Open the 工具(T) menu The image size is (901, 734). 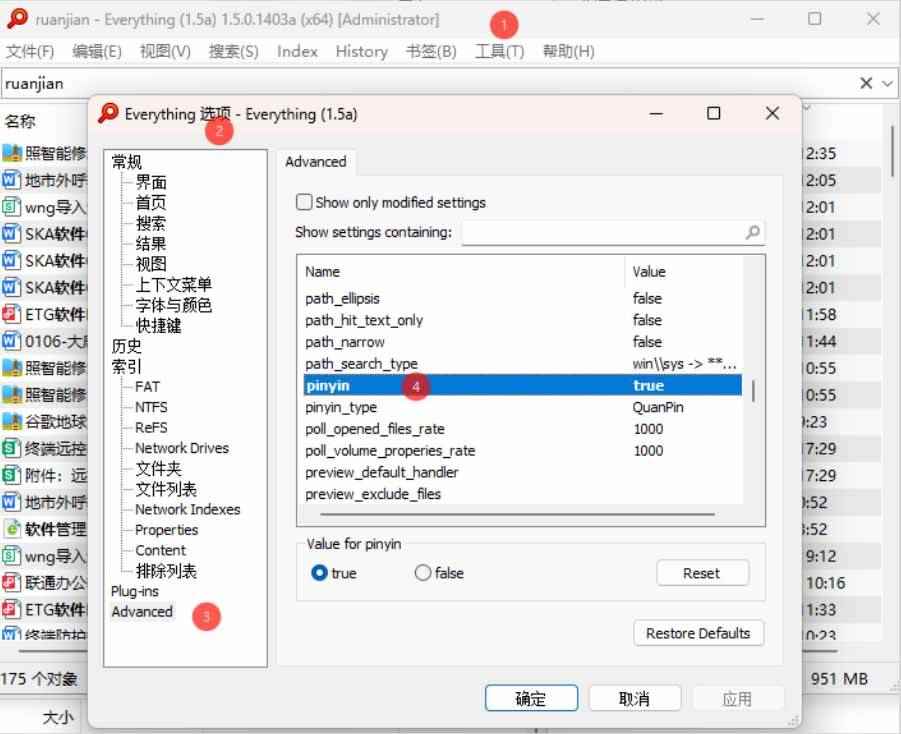pyautogui.click(x=499, y=51)
